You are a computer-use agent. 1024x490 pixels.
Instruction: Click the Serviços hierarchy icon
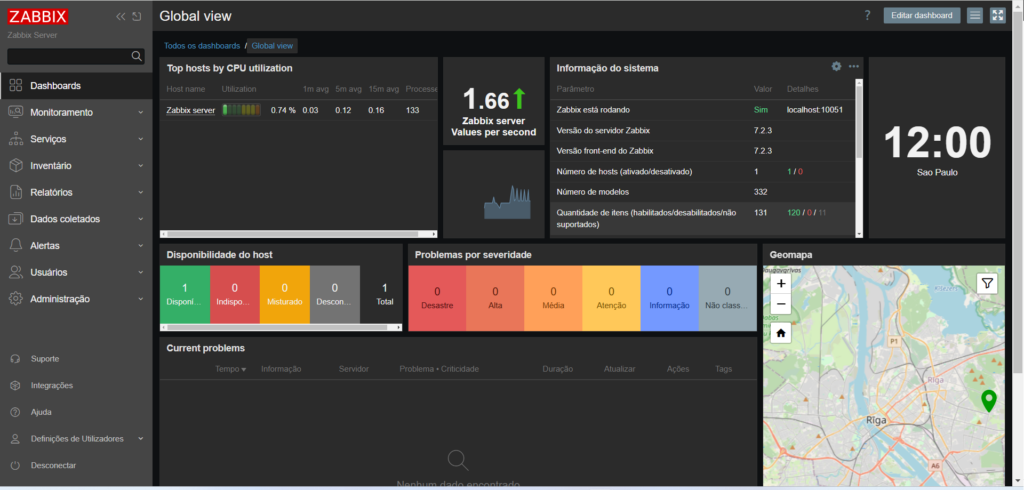point(16,139)
